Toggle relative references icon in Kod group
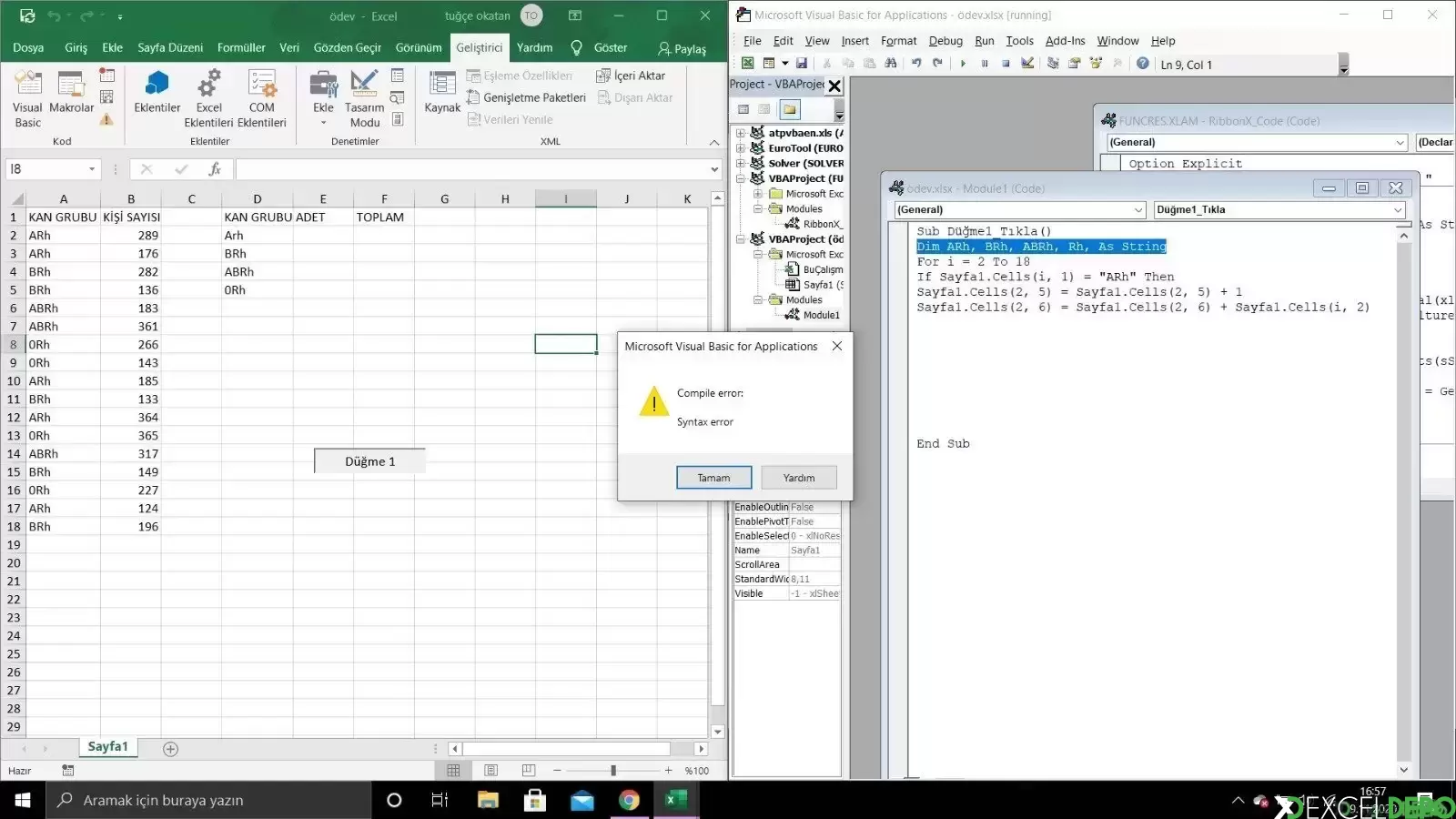 coord(106,96)
